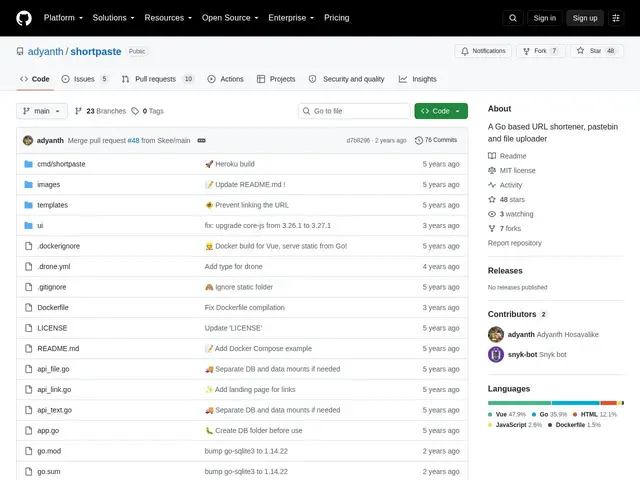Click the search magnifier icon in header
Viewport: 640px width, 480px height.
coord(513,18)
